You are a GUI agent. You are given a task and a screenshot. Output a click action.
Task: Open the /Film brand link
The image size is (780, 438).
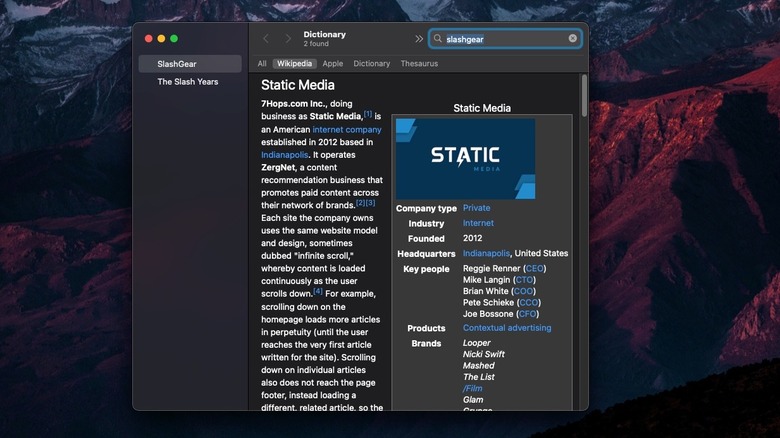pyautogui.click(x=473, y=388)
